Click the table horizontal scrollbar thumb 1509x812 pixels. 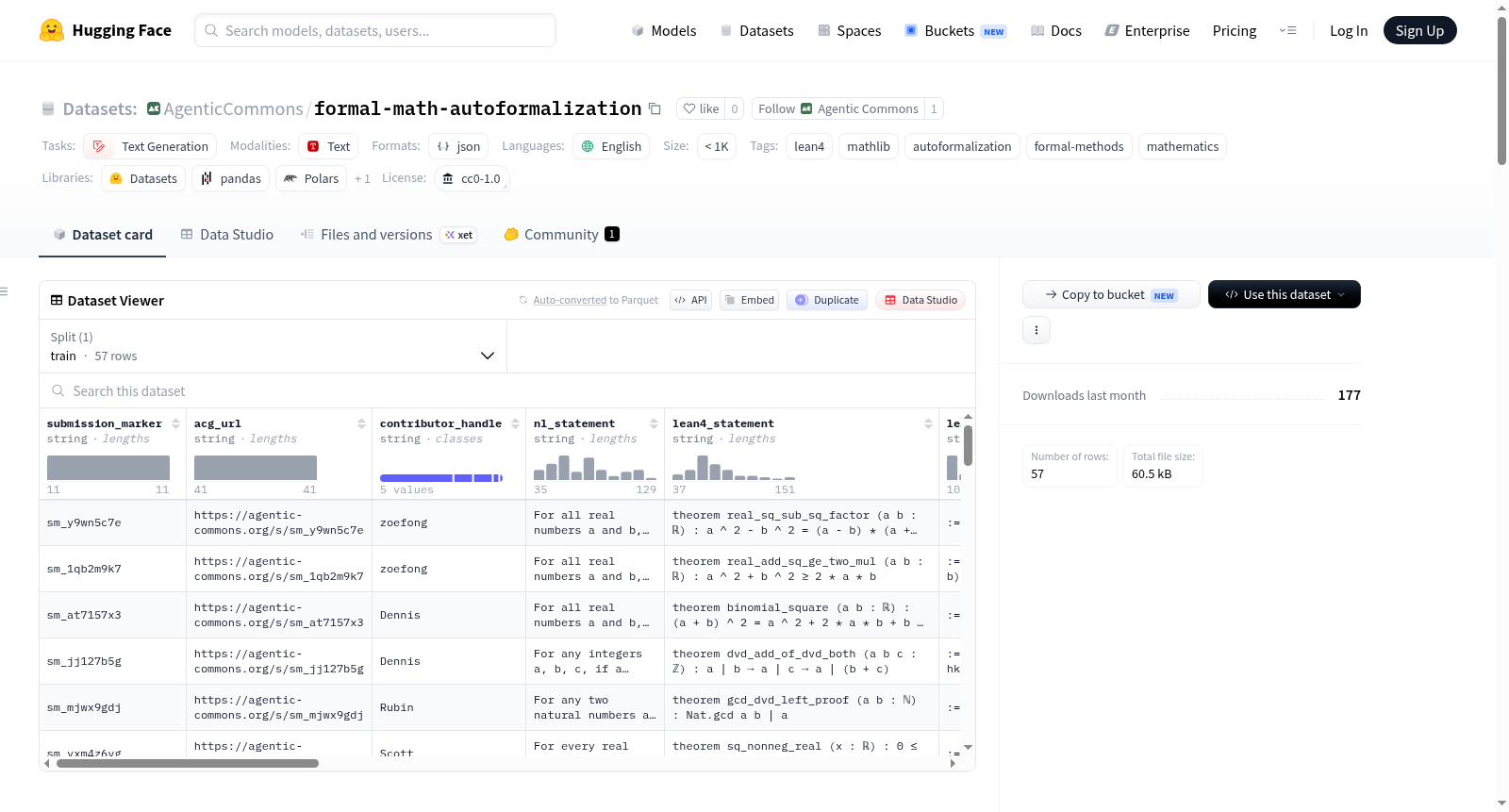188,764
